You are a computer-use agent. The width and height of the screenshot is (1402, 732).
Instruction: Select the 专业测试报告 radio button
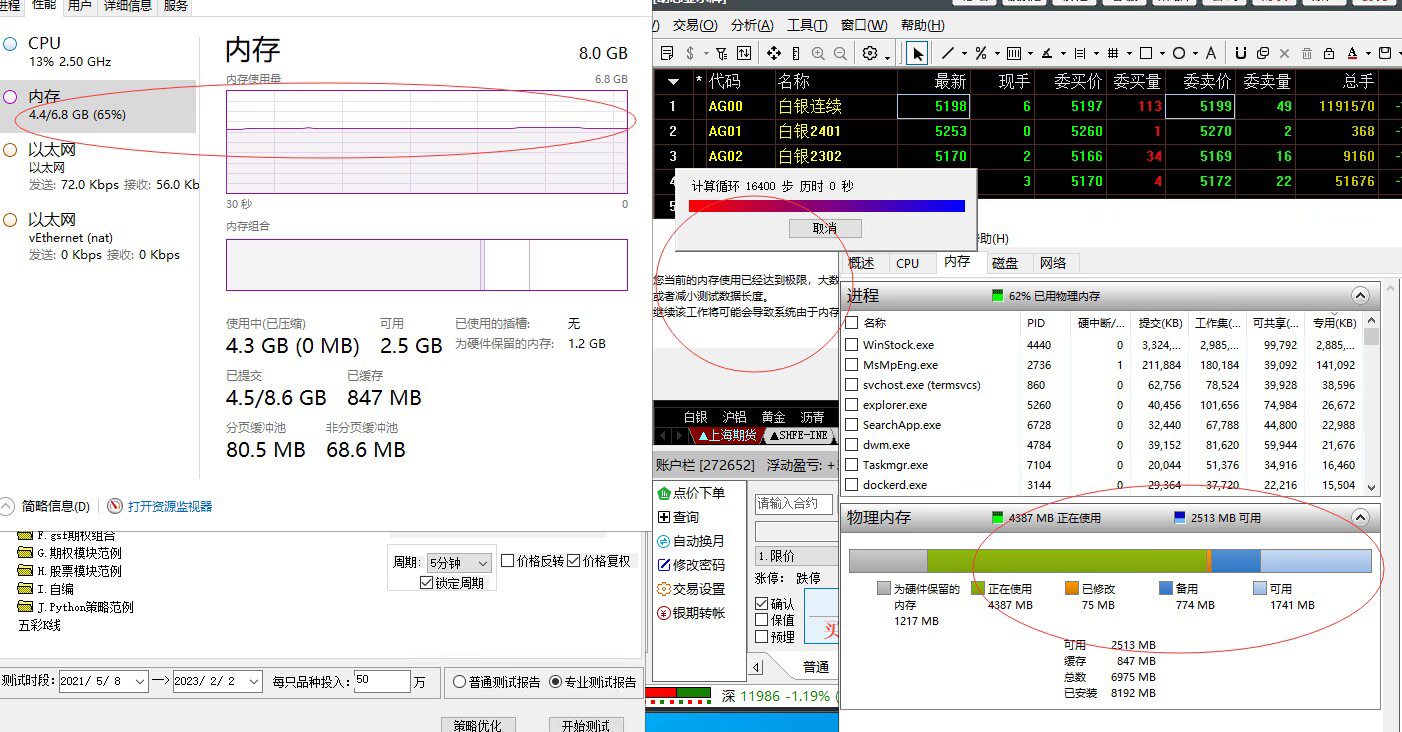556,682
